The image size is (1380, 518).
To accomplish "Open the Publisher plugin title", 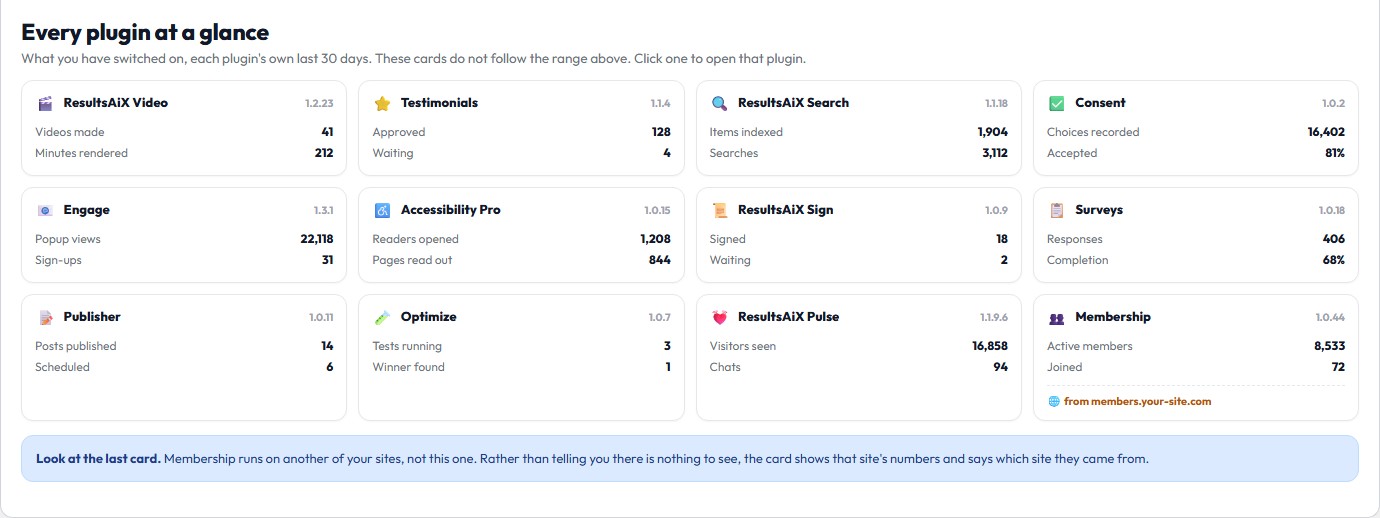I will point(92,316).
